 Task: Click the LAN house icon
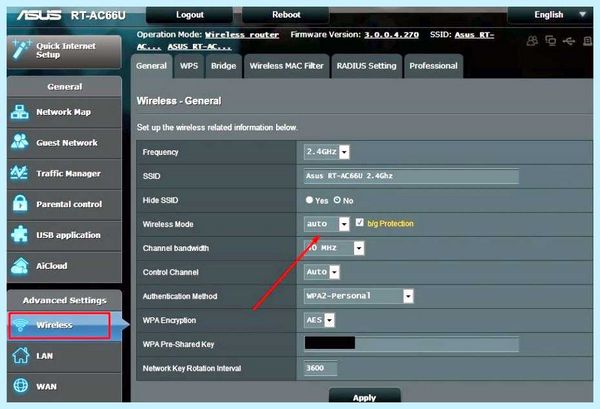[x=21, y=355]
